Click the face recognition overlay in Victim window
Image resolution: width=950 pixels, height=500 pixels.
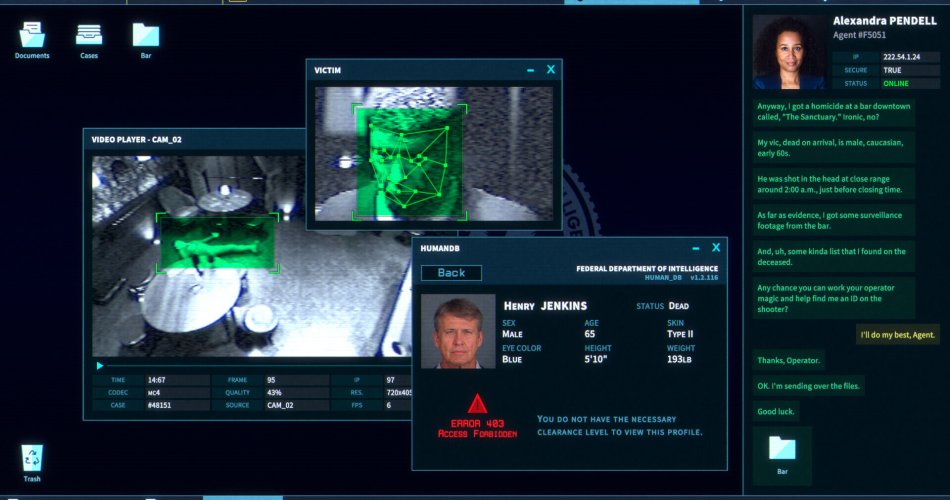point(410,161)
